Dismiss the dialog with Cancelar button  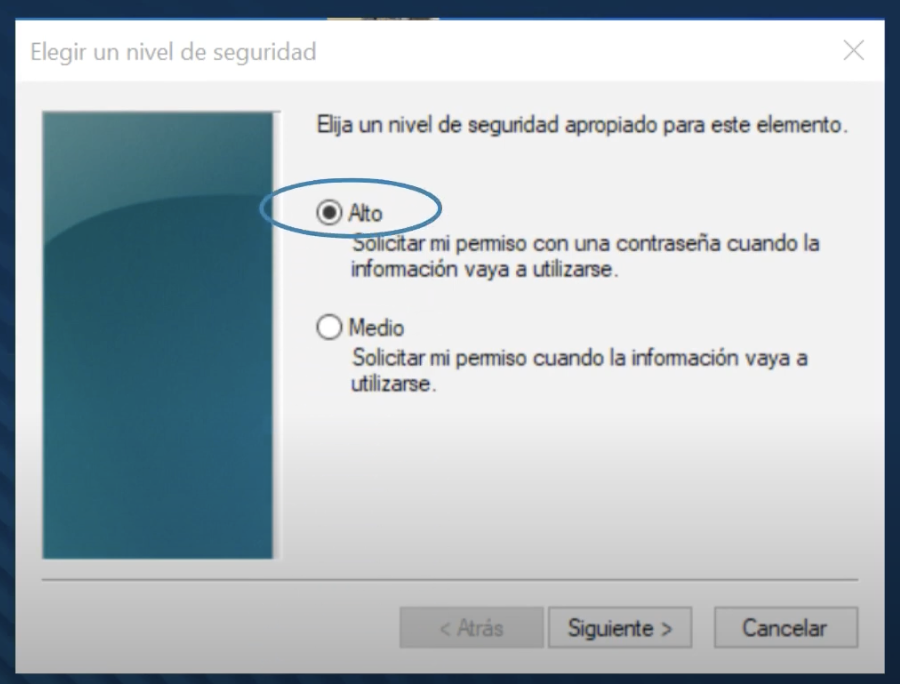pos(786,628)
